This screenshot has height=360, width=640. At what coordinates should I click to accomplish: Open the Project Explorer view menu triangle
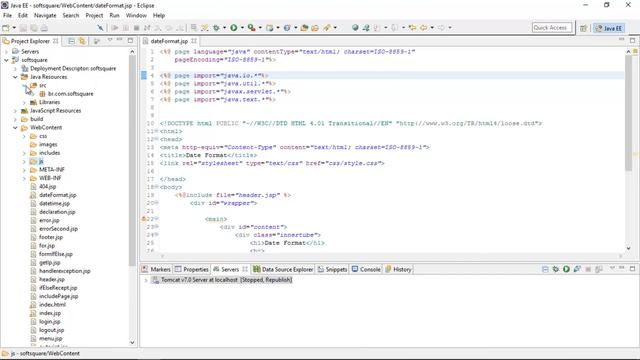pos(110,40)
